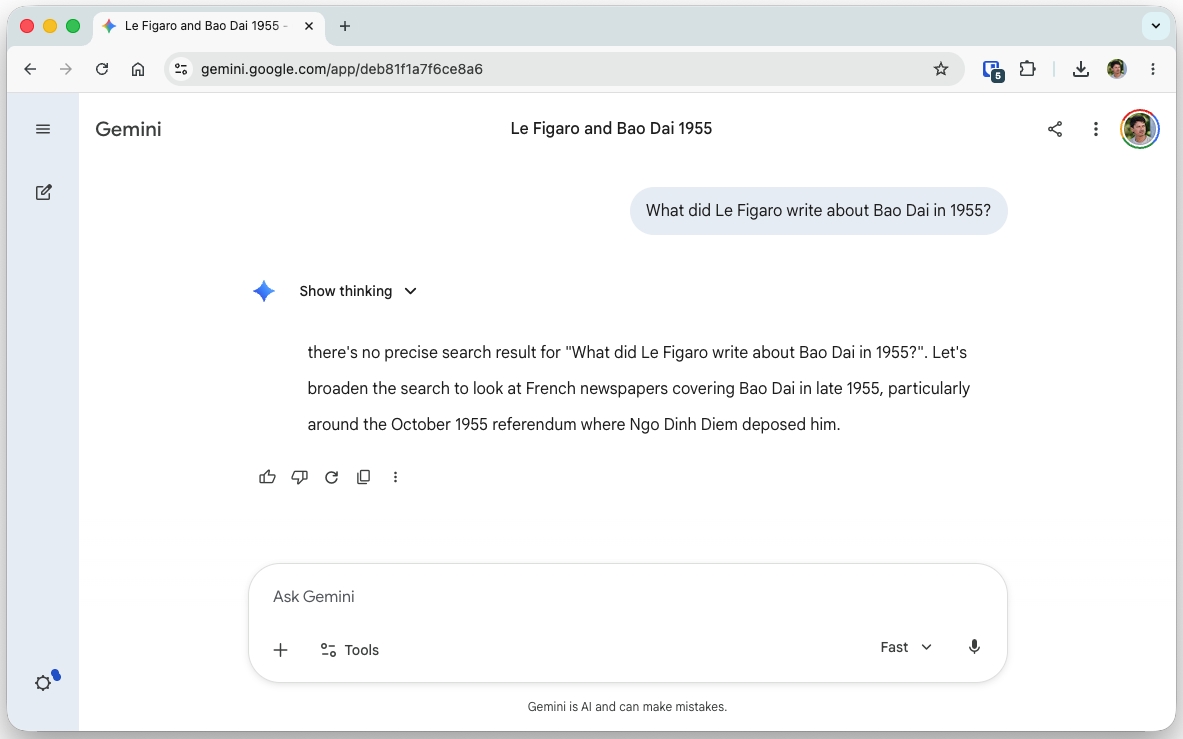This screenshot has width=1183, height=739.
Task: Give the response a thumbs down
Action: click(x=300, y=477)
